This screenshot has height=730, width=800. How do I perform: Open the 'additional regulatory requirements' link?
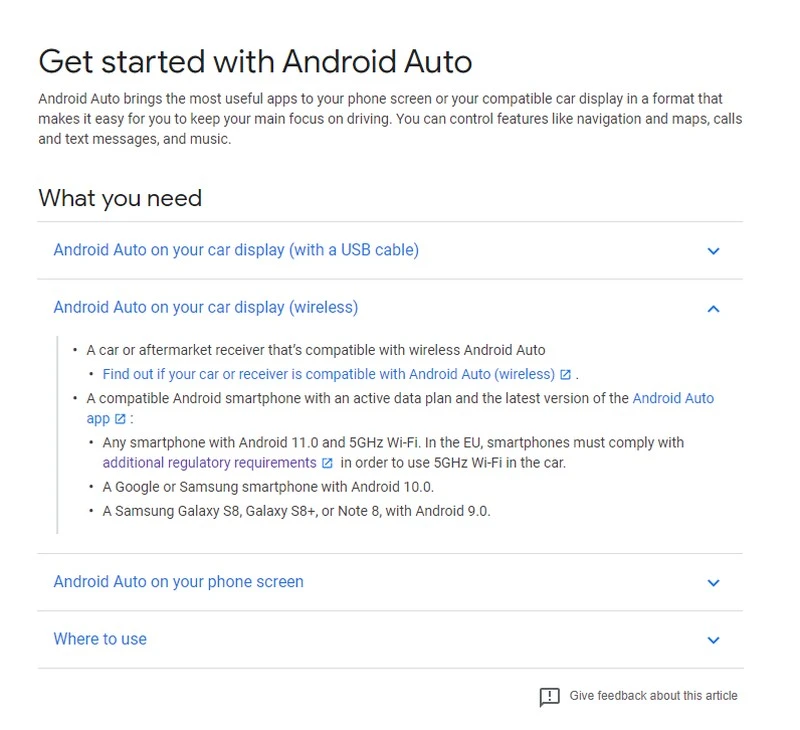click(x=212, y=462)
